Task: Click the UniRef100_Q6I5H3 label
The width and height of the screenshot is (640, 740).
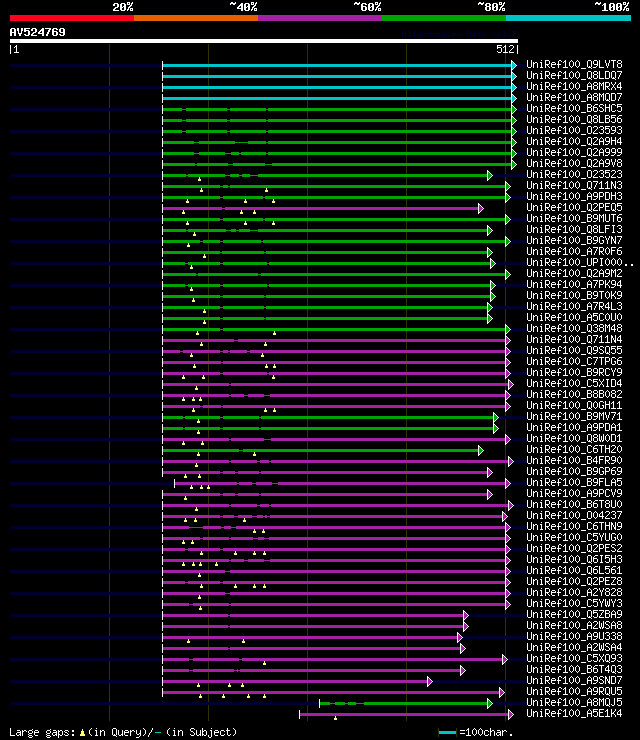Action: click(x=574, y=560)
